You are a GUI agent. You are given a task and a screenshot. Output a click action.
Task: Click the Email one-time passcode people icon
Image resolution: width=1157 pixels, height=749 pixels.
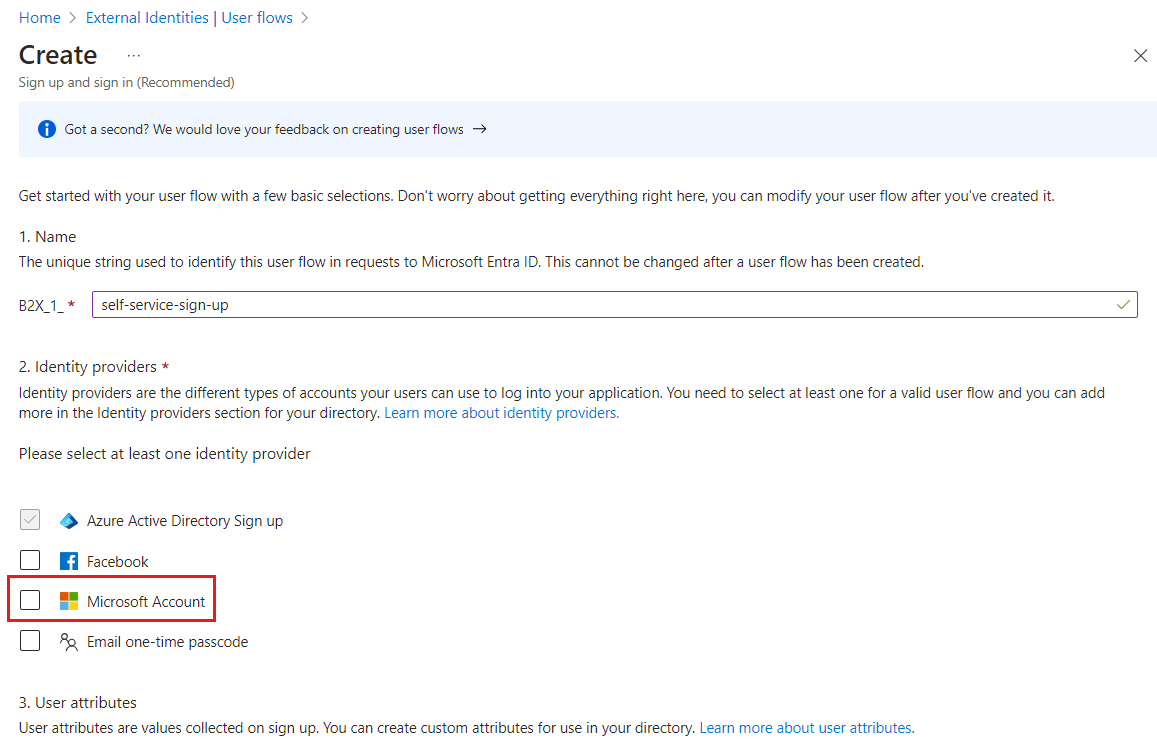tap(68, 641)
